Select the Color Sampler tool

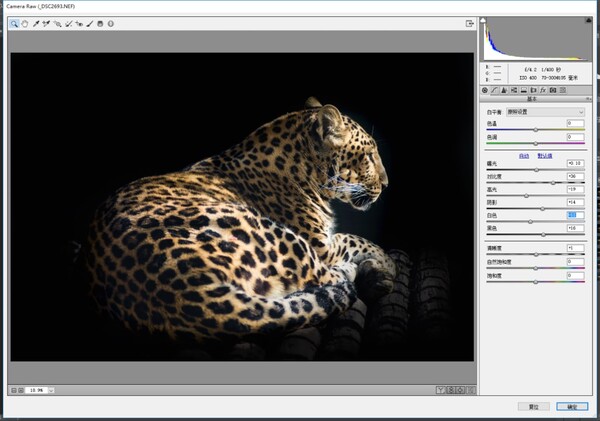(x=46, y=24)
